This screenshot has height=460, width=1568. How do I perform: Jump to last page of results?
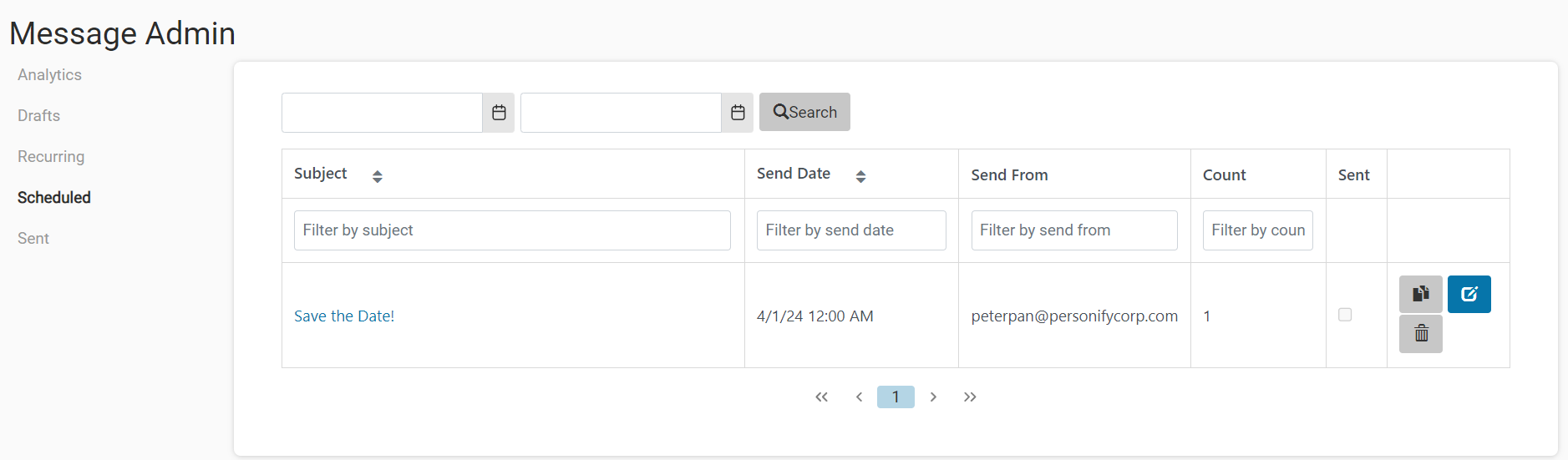point(970,397)
